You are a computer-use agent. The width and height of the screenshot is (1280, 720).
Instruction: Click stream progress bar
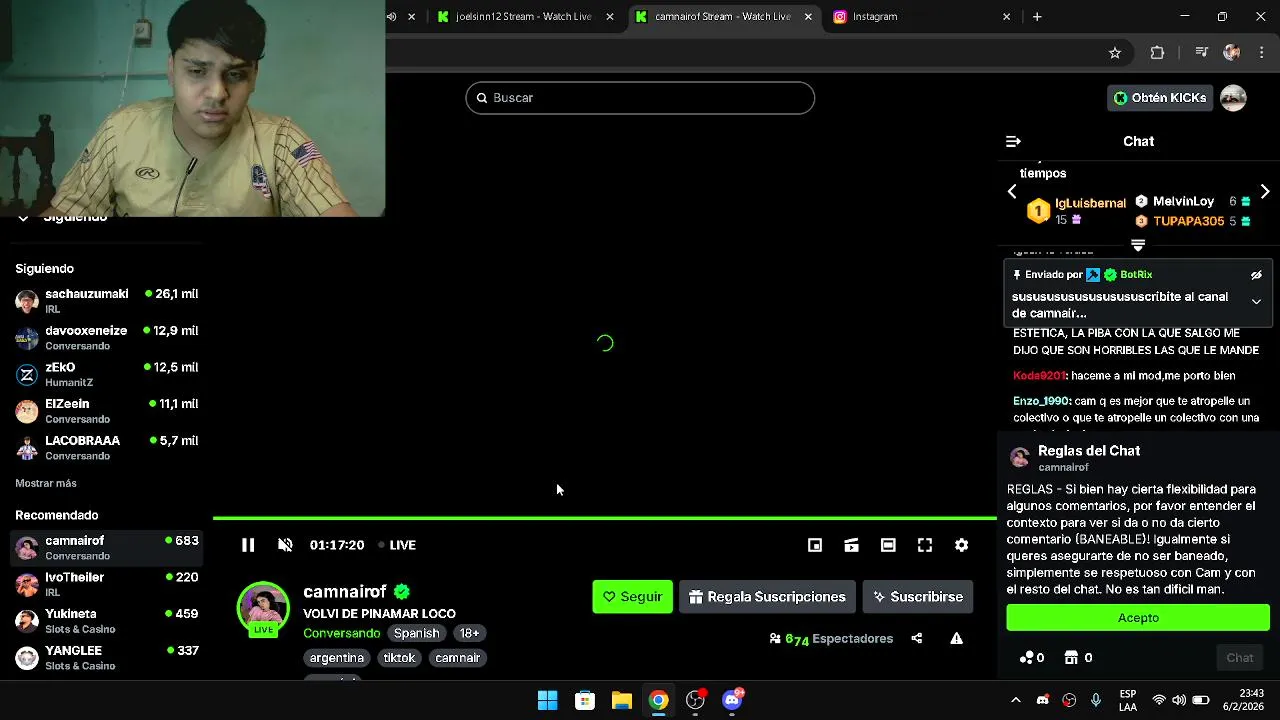(x=605, y=518)
